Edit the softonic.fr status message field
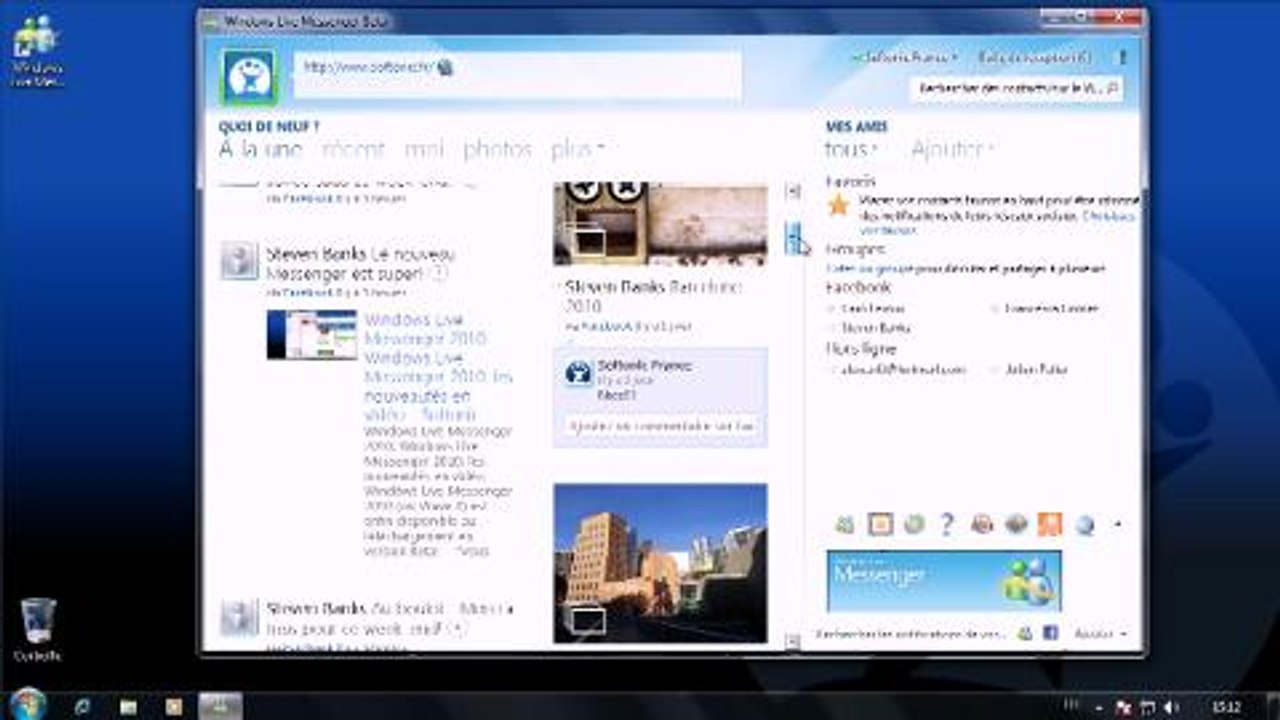 click(x=517, y=75)
